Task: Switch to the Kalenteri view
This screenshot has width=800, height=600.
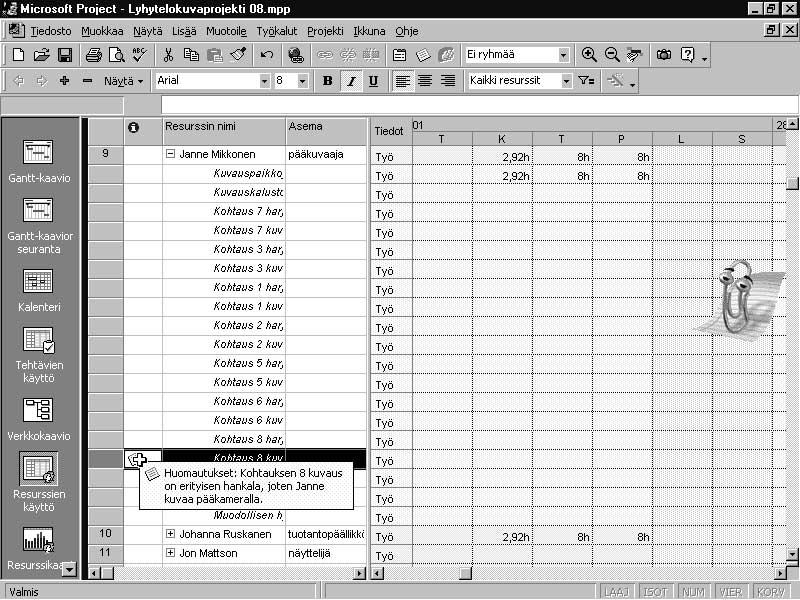Action: tap(39, 290)
